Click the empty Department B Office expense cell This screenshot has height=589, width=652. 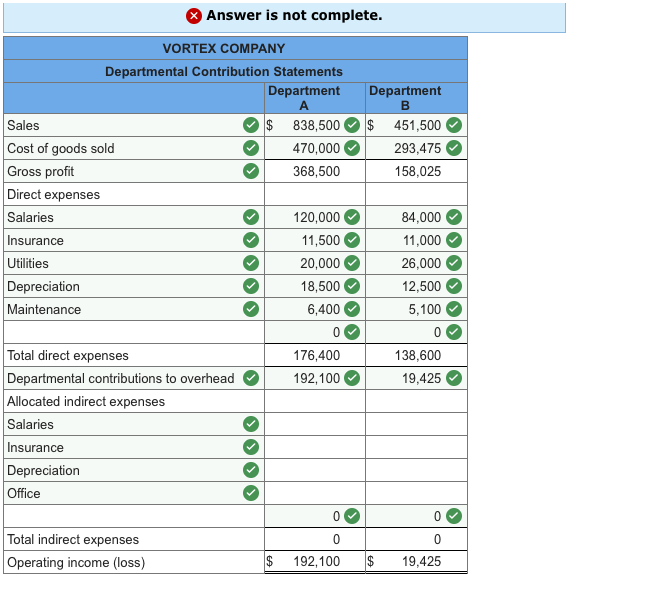coord(416,493)
